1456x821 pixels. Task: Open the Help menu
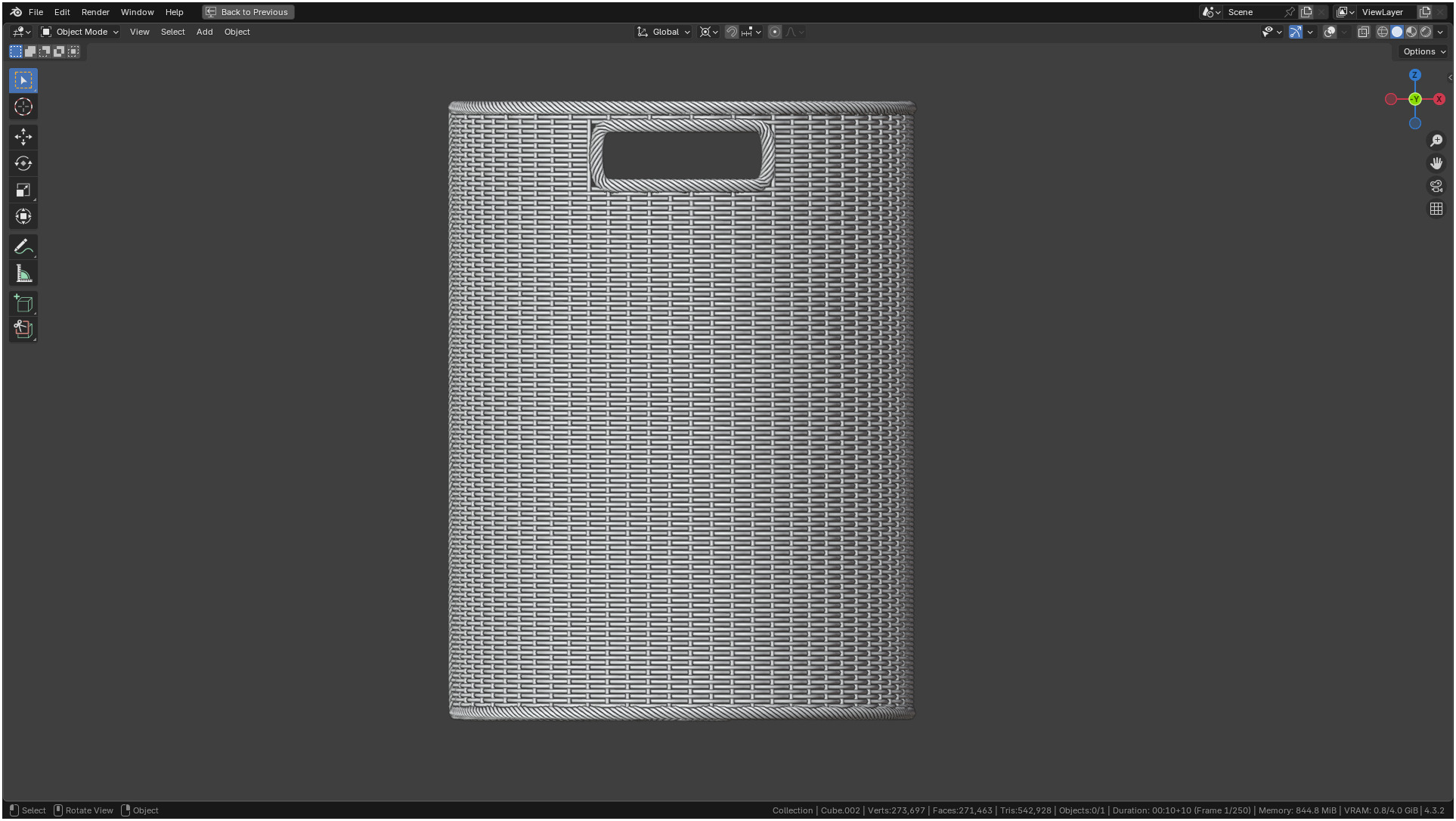[x=174, y=12]
